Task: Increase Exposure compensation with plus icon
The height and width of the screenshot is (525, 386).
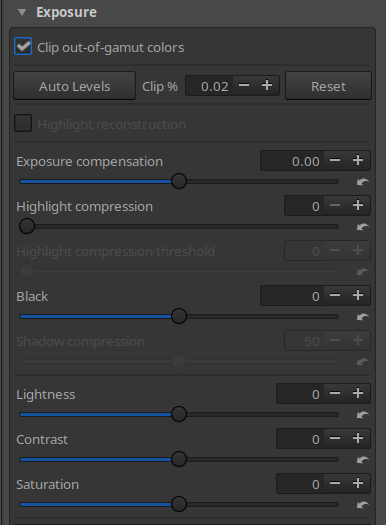Action: pos(358,160)
